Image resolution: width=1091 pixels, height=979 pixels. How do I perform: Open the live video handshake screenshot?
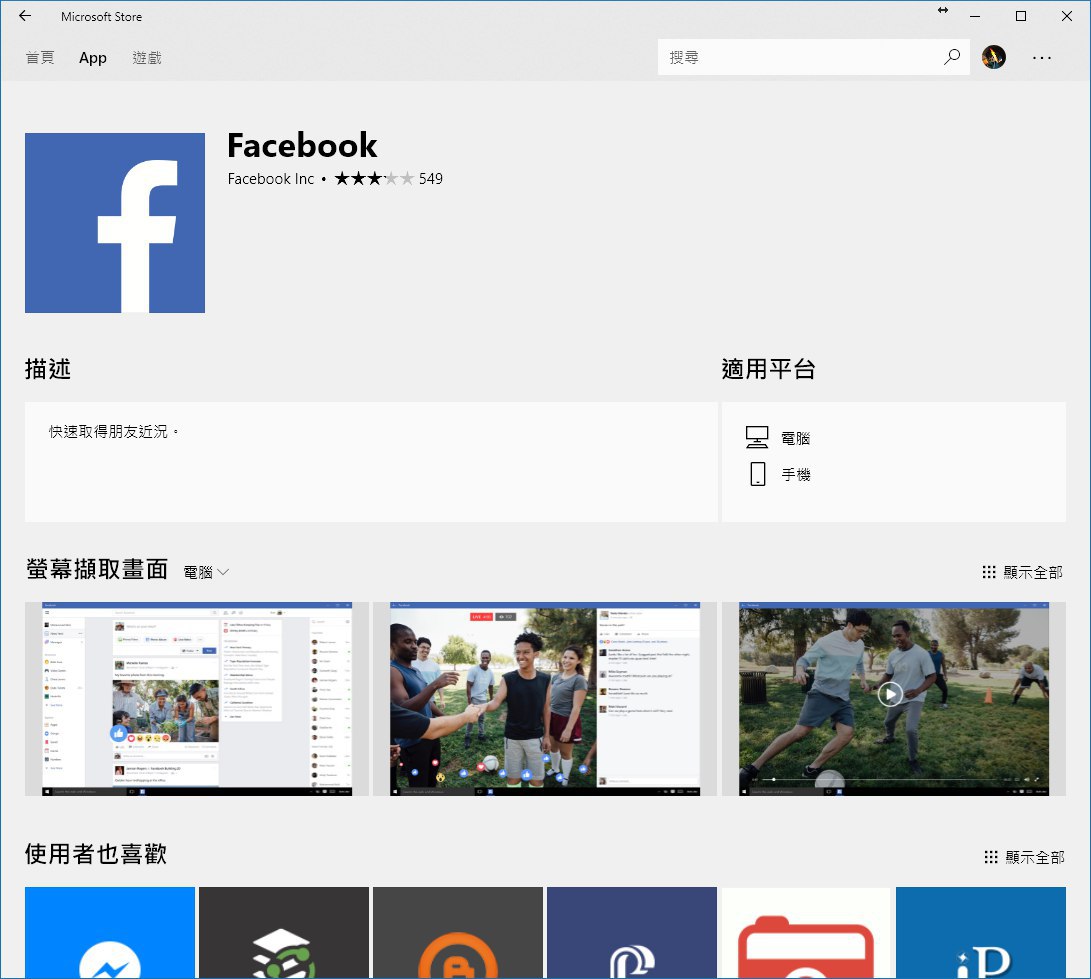545,699
